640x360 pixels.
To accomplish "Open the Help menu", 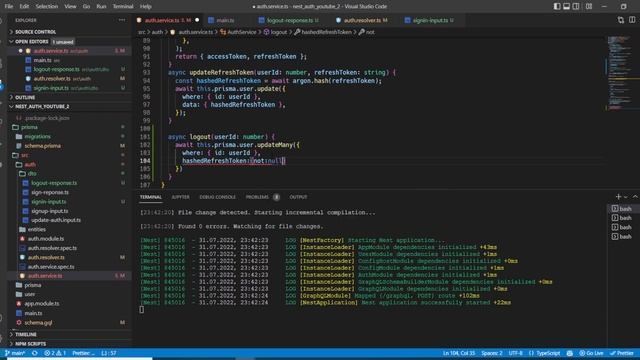I will click(x=145, y=7).
